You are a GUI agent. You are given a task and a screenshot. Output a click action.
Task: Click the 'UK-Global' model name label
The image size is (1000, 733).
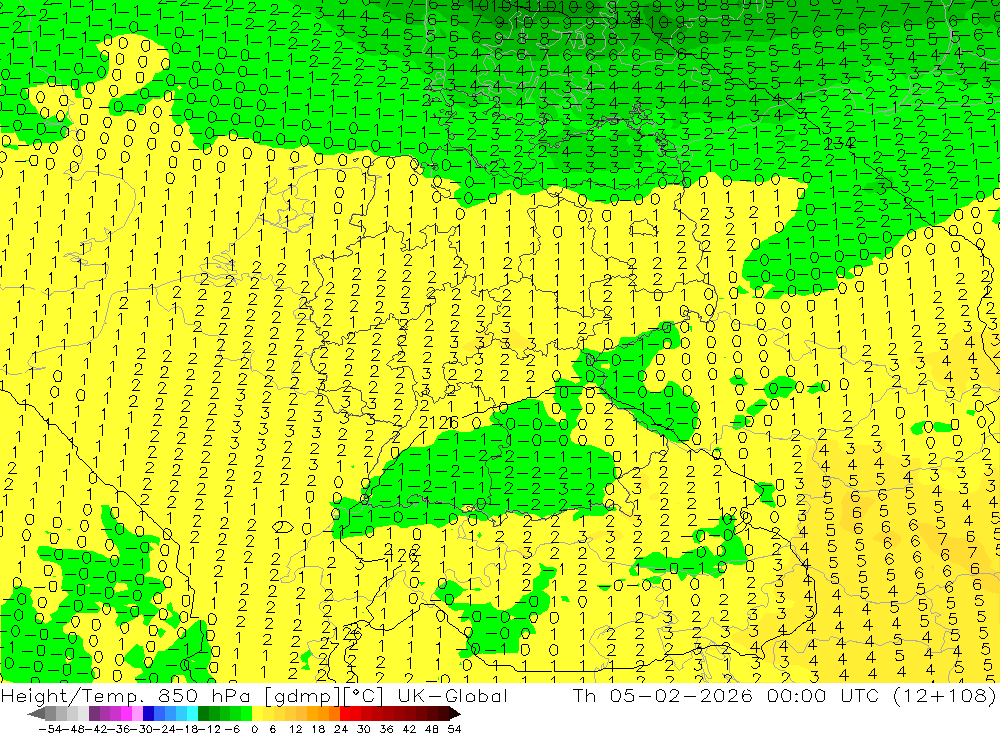coord(452,696)
